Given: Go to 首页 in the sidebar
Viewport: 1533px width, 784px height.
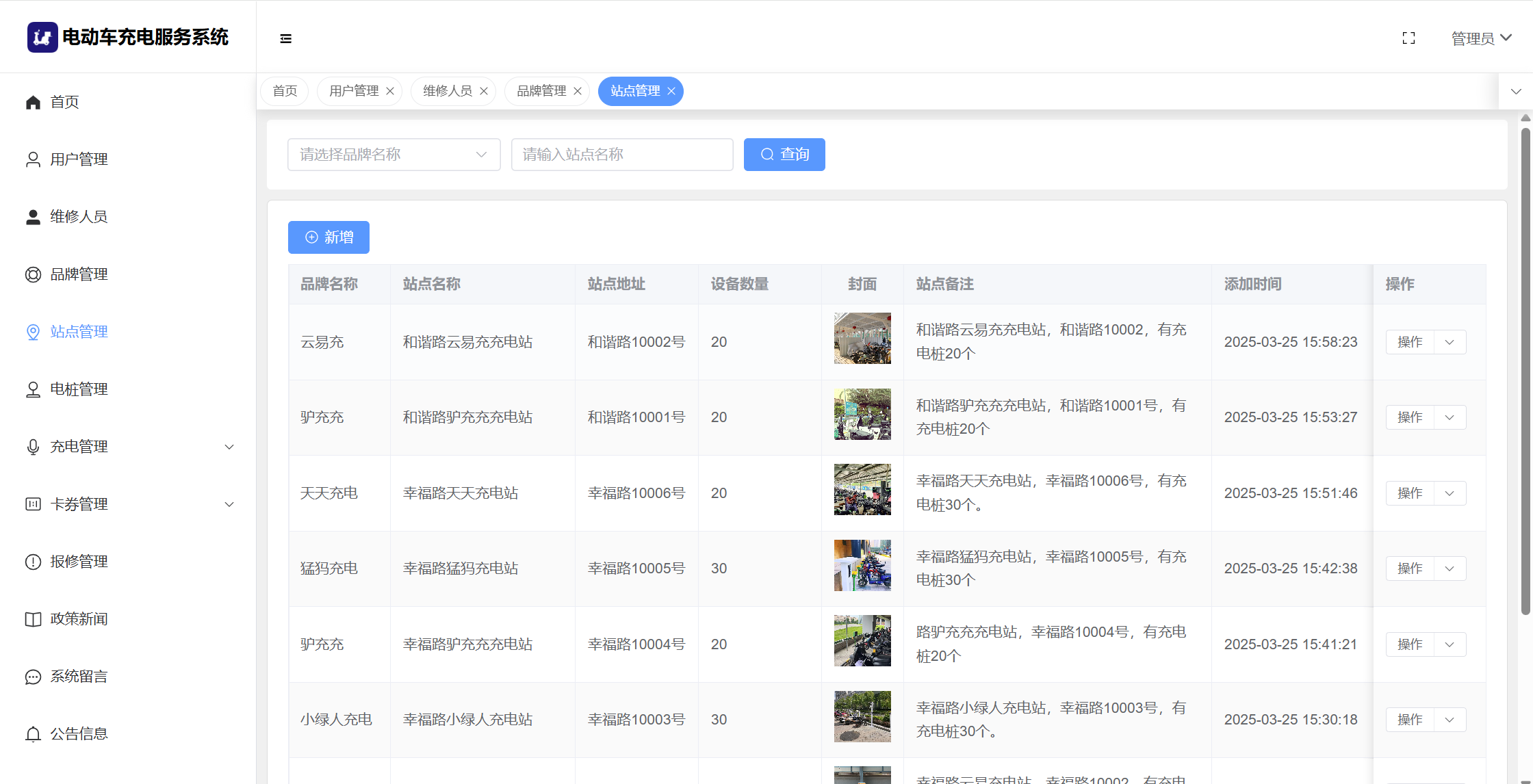Looking at the screenshot, I should (64, 102).
